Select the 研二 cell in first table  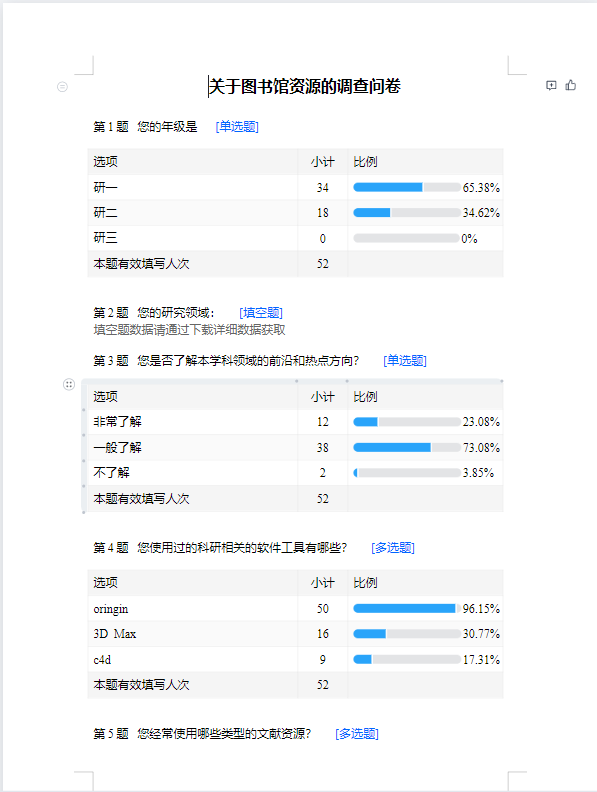click(x=192, y=213)
